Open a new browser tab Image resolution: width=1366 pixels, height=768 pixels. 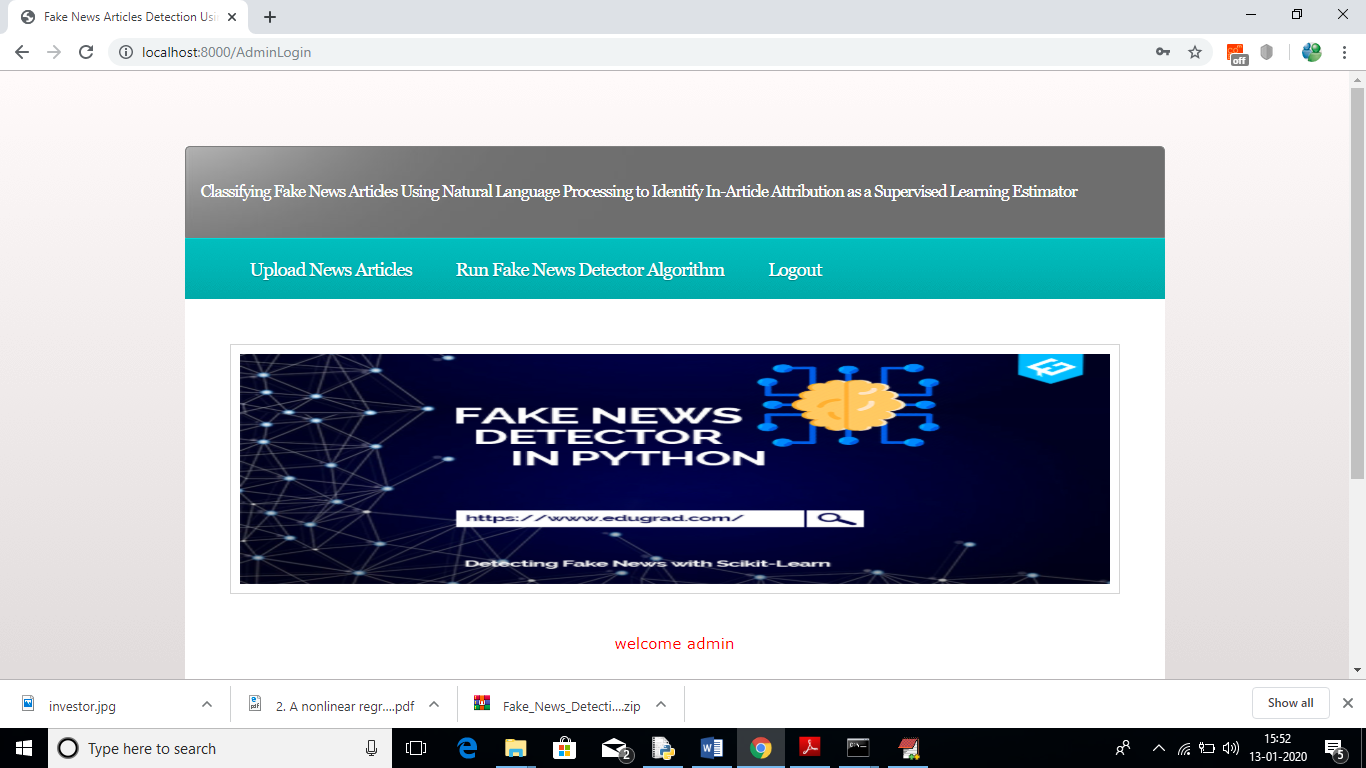(x=269, y=17)
